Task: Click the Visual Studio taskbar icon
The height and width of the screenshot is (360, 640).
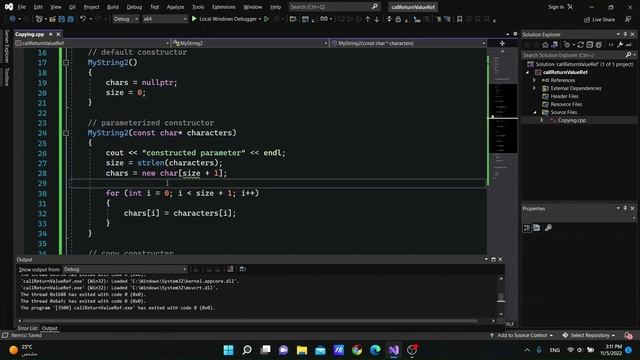Action: pos(393,350)
